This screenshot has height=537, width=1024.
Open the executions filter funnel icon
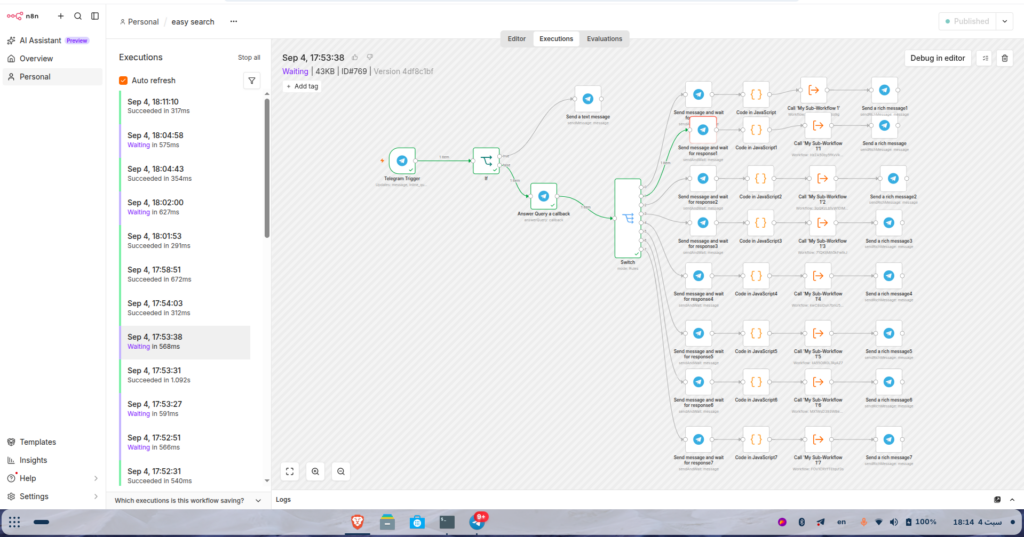tap(251, 81)
